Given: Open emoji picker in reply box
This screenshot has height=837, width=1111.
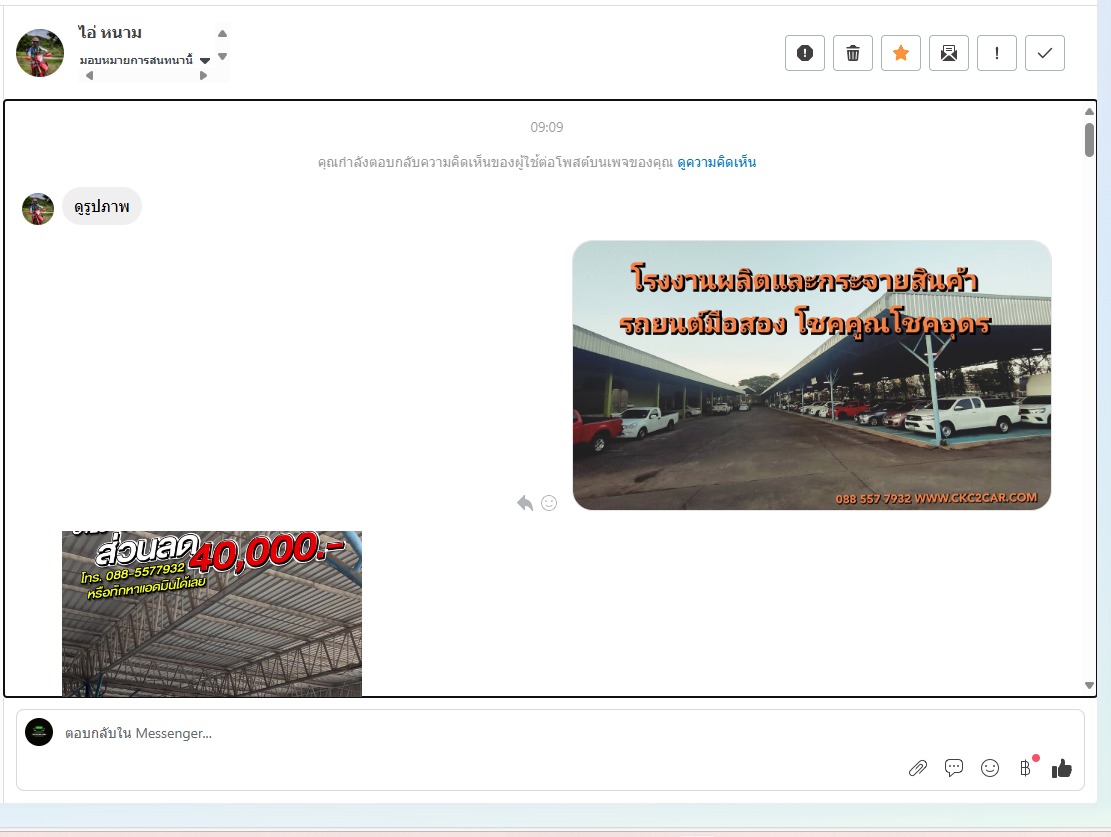Looking at the screenshot, I should 990,768.
